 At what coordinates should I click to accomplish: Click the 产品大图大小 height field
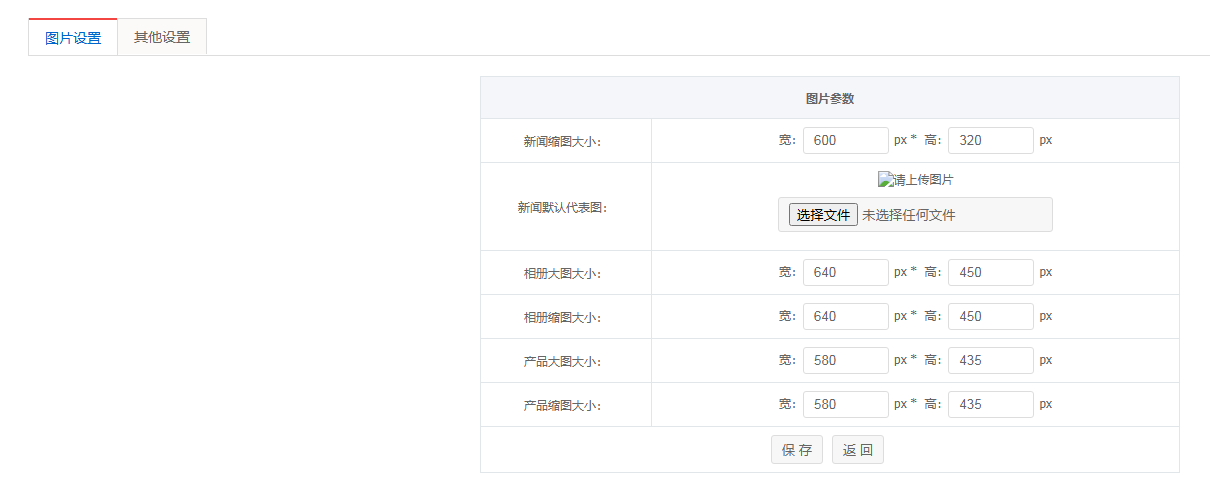[990, 361]
